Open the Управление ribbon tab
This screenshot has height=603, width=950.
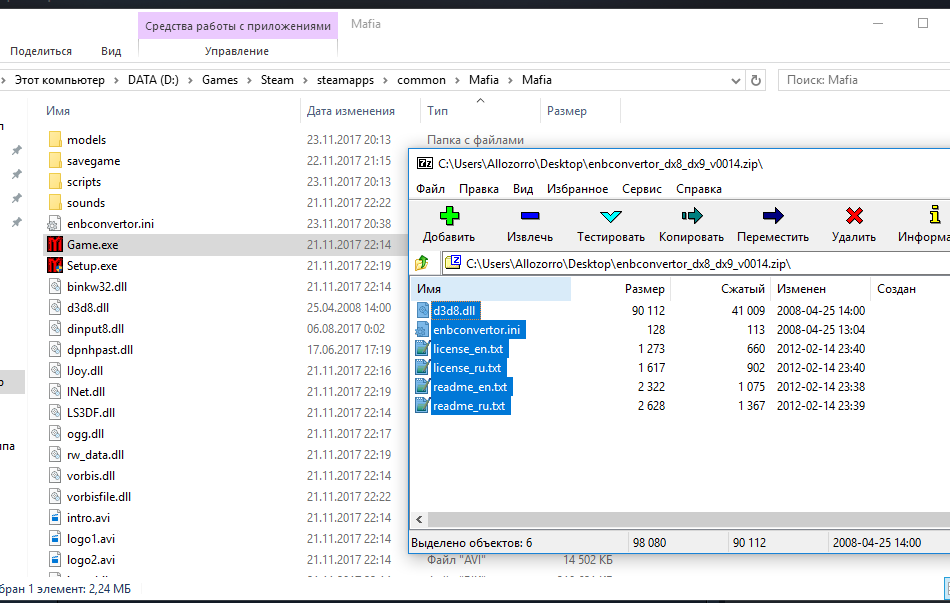pos(237,52)
